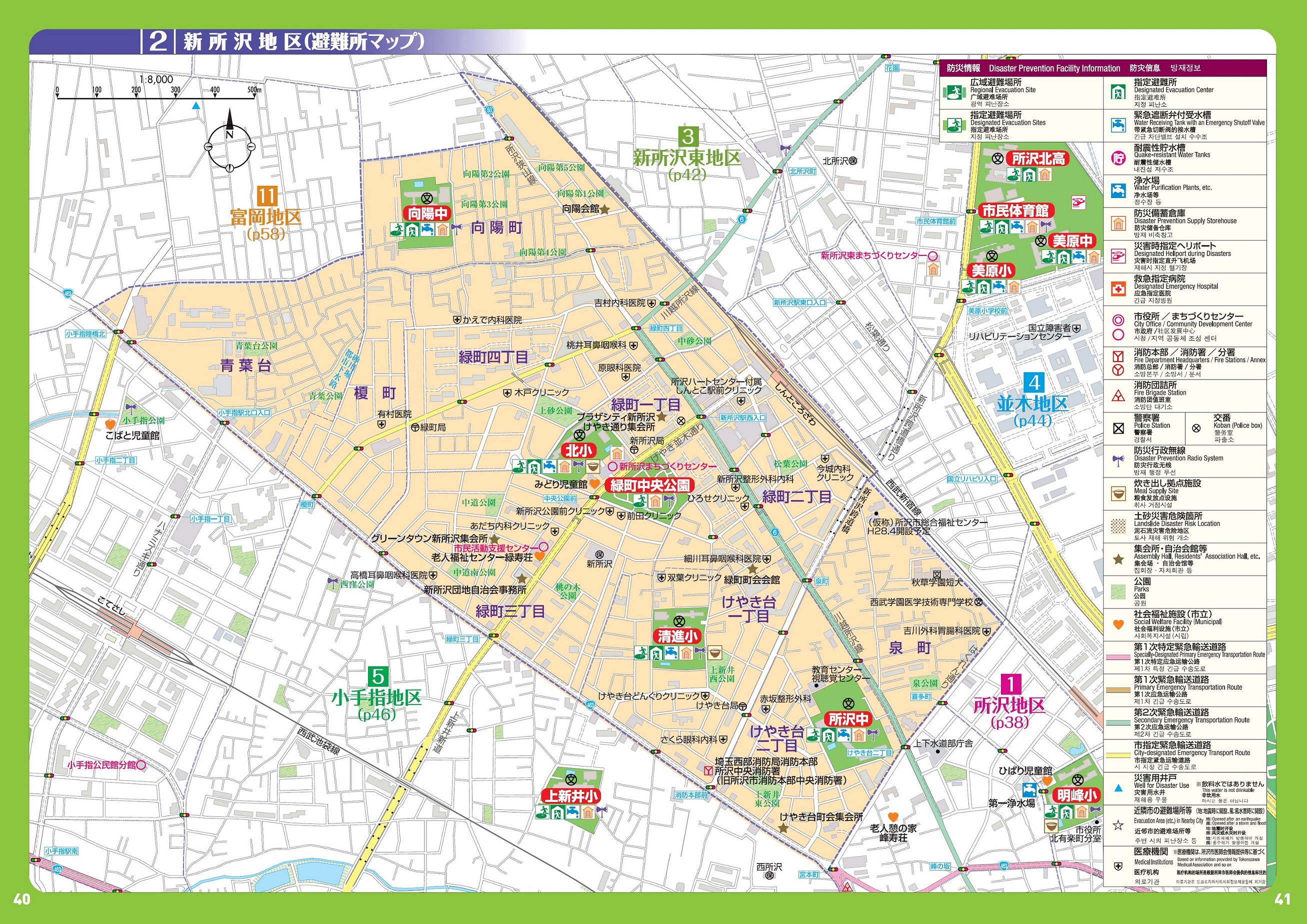Image resolution: width=1307 pixels, height=924 pixels.
Task: Click the 青葉台 area name
Action: pyautogui.click(x=246, y=365)
